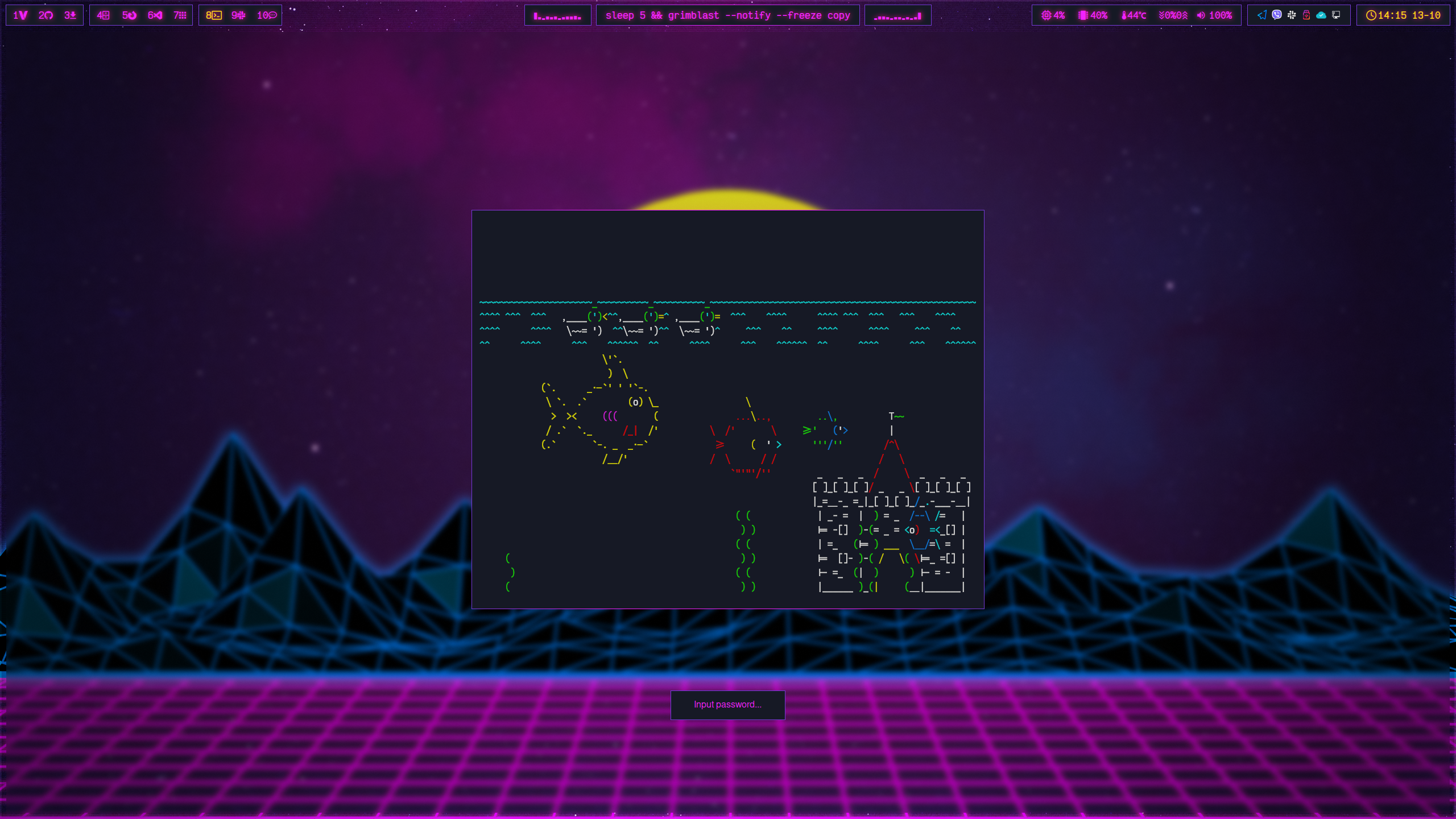Click the window title grimblast command

coord(727,15)
